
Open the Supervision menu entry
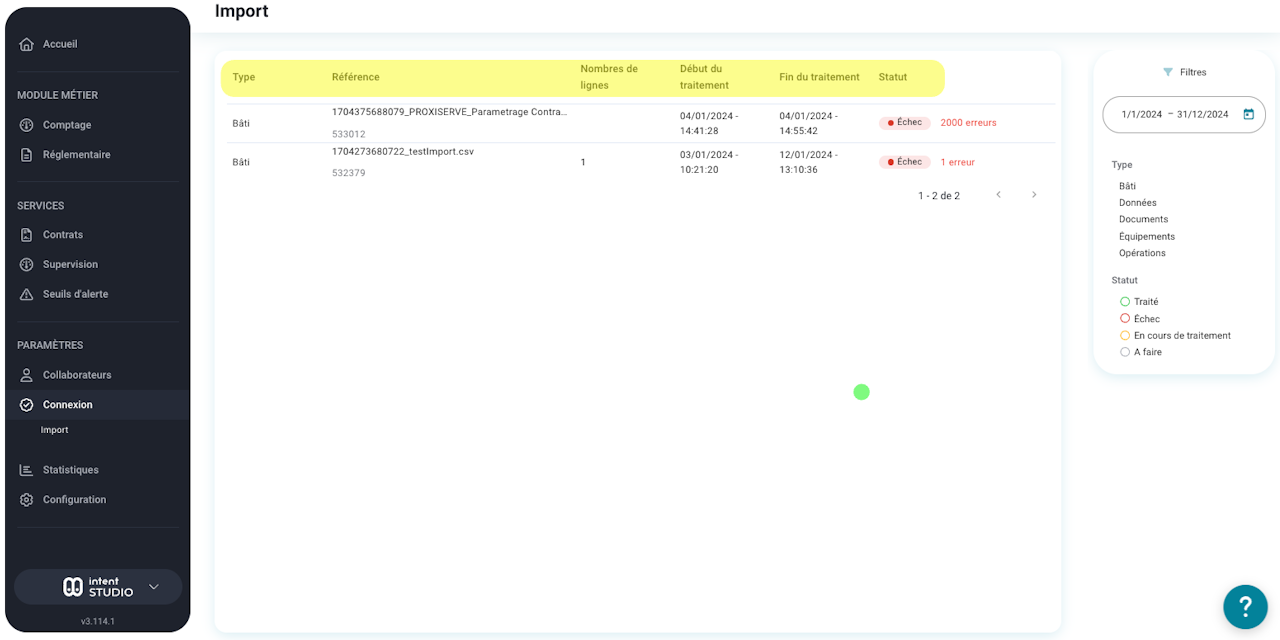70,265
